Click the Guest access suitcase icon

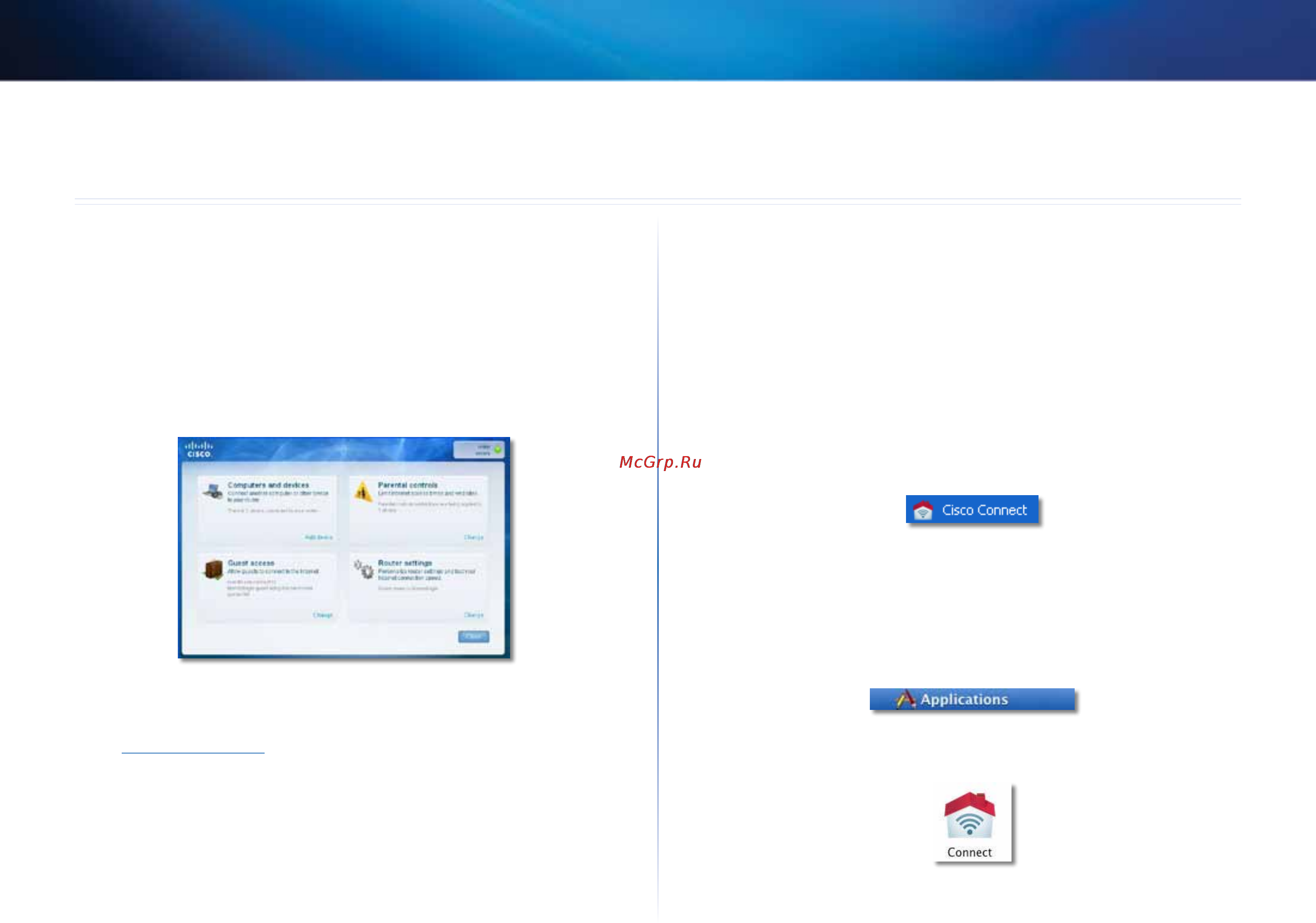[213, 569]
